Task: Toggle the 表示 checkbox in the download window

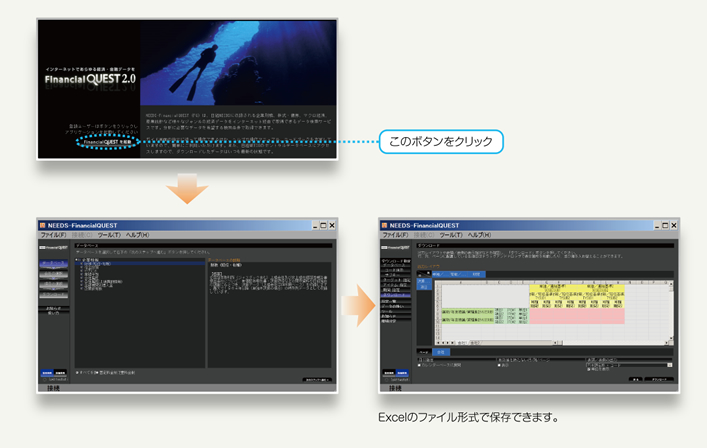Action: (499, 365)
